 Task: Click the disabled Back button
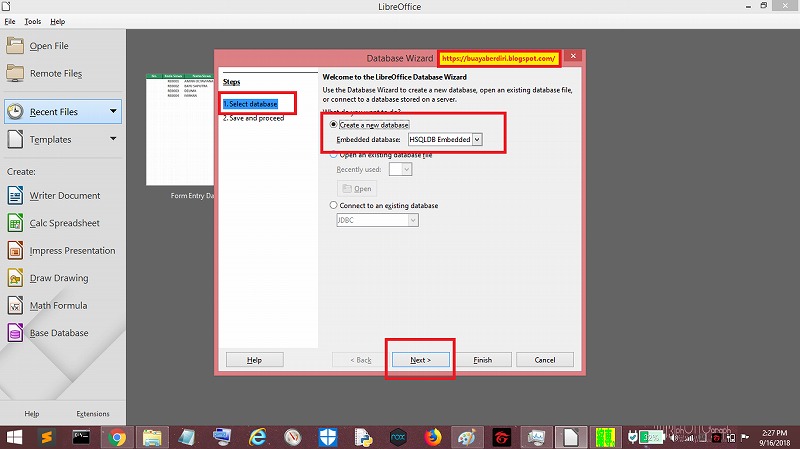point(360,360)
